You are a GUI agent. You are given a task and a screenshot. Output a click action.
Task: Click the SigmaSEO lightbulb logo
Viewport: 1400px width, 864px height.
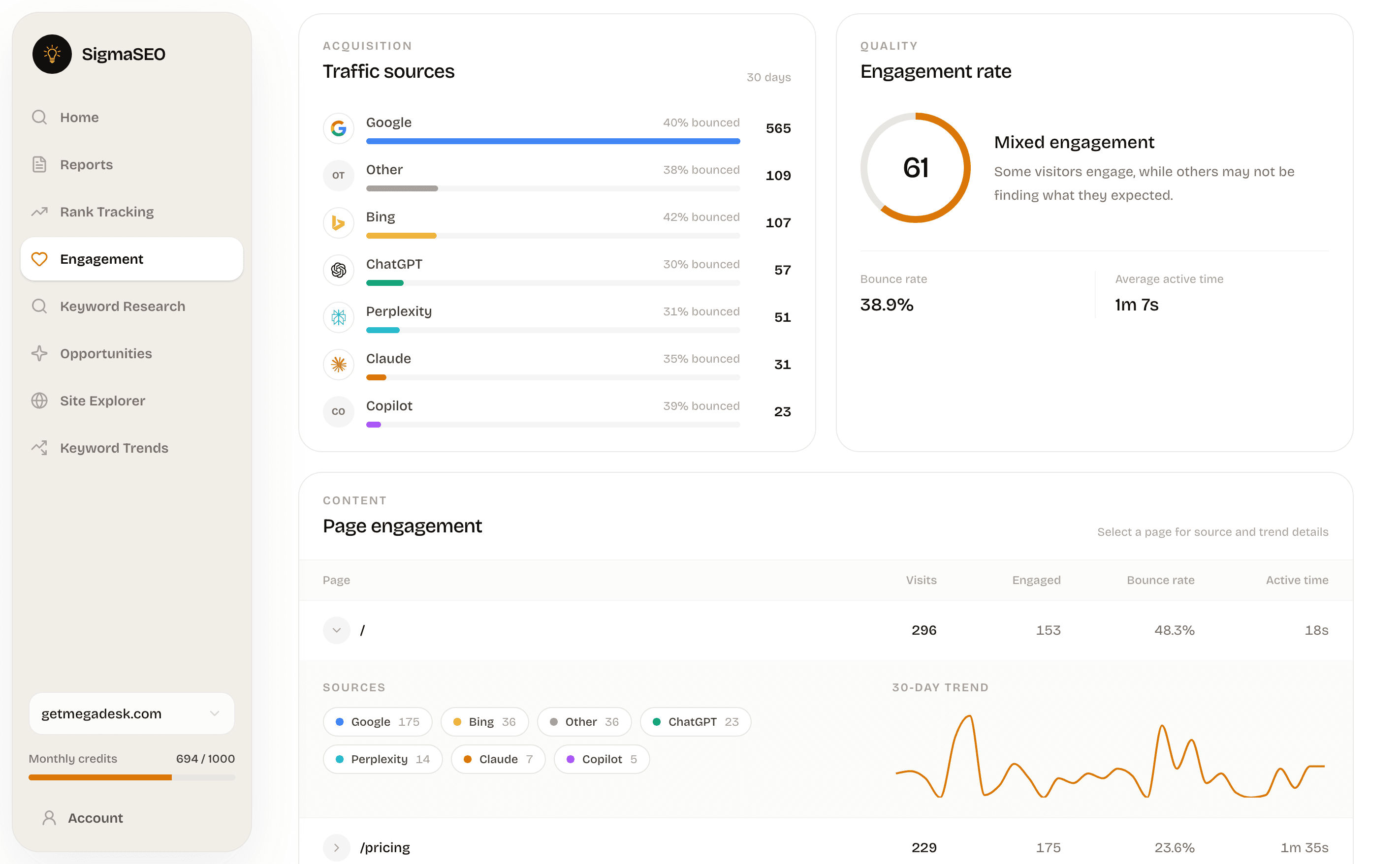pos(52,54)
